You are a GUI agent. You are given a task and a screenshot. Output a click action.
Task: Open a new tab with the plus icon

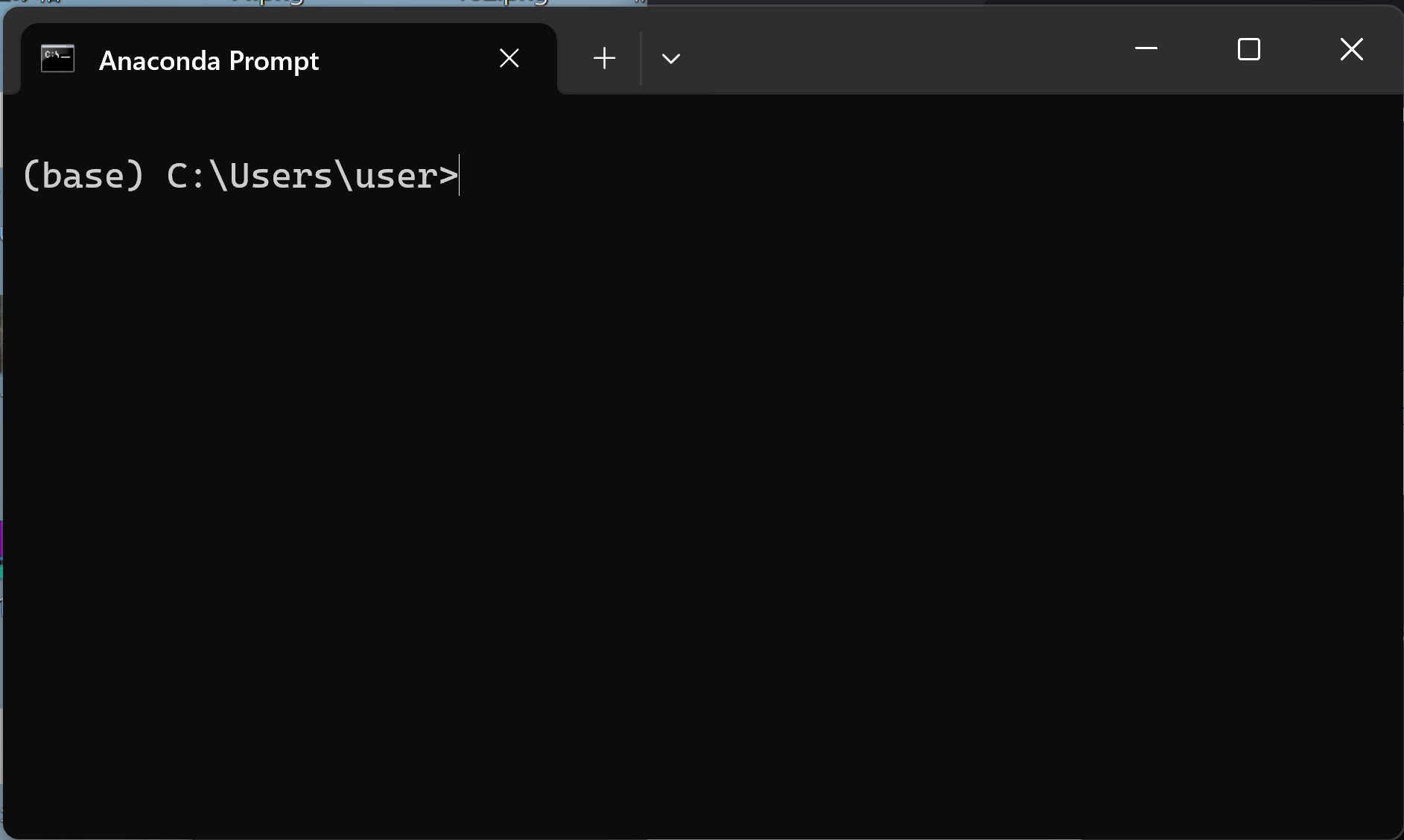click(604, 58)
